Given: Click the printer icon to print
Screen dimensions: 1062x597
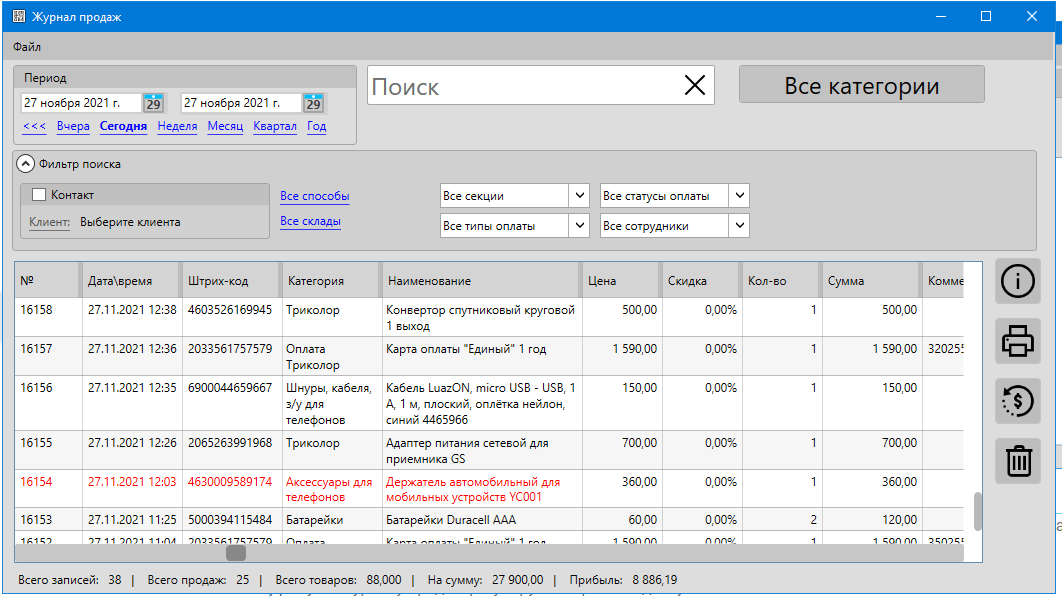Looking at the screenshot, I should point(1018,342).
